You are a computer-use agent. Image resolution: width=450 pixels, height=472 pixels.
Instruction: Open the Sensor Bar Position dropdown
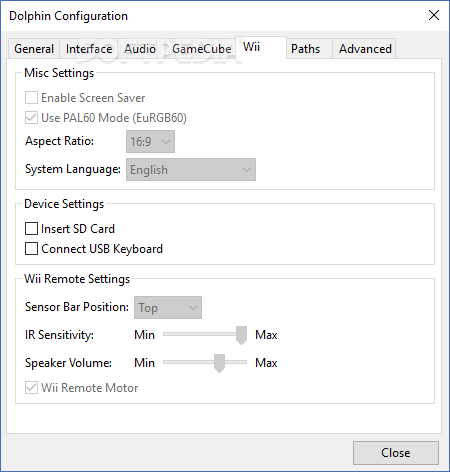click(x=168, y=307)
